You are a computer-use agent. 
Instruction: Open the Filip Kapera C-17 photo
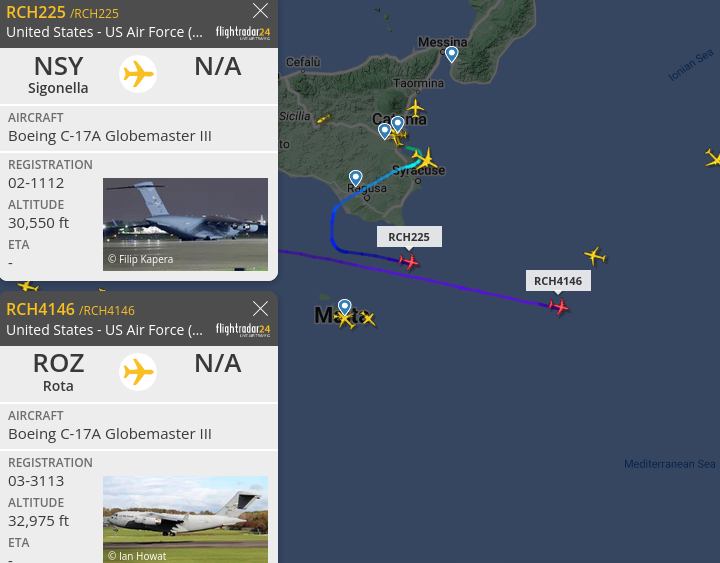pos(185,224)
